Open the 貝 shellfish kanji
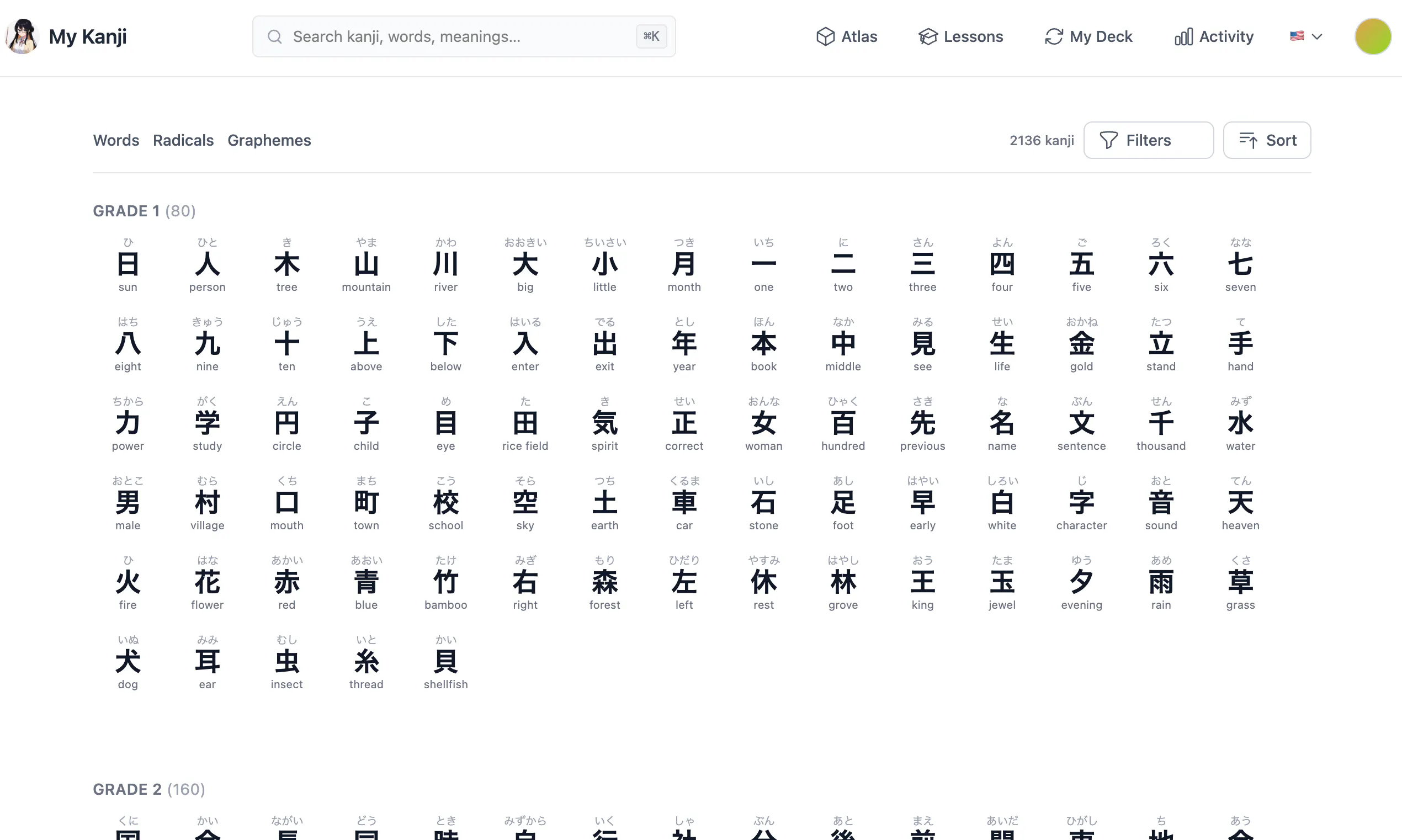Screen dimensions: 1402x840 pos(446,662)
